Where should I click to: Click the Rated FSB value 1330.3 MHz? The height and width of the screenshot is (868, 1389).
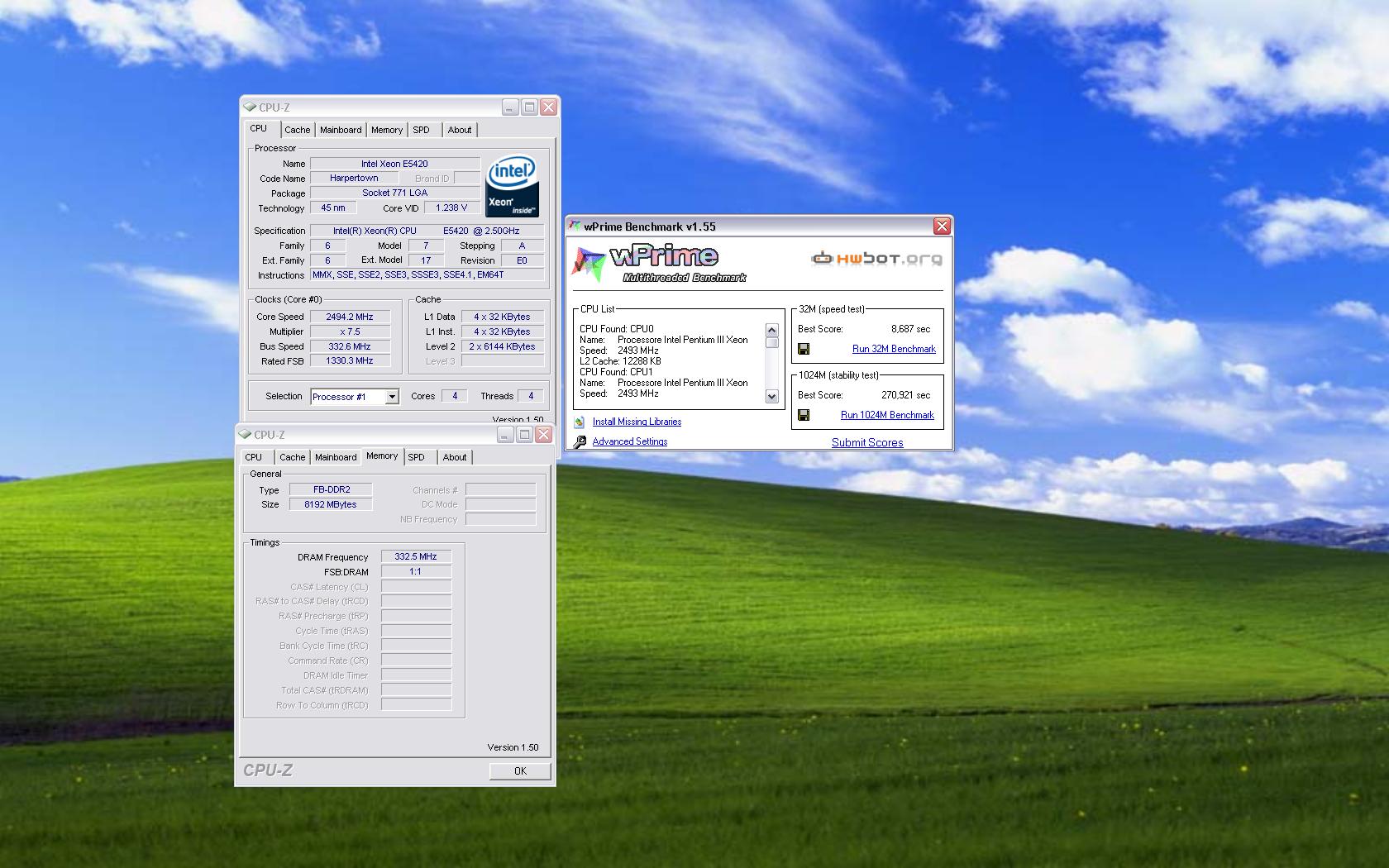point(350,360)
